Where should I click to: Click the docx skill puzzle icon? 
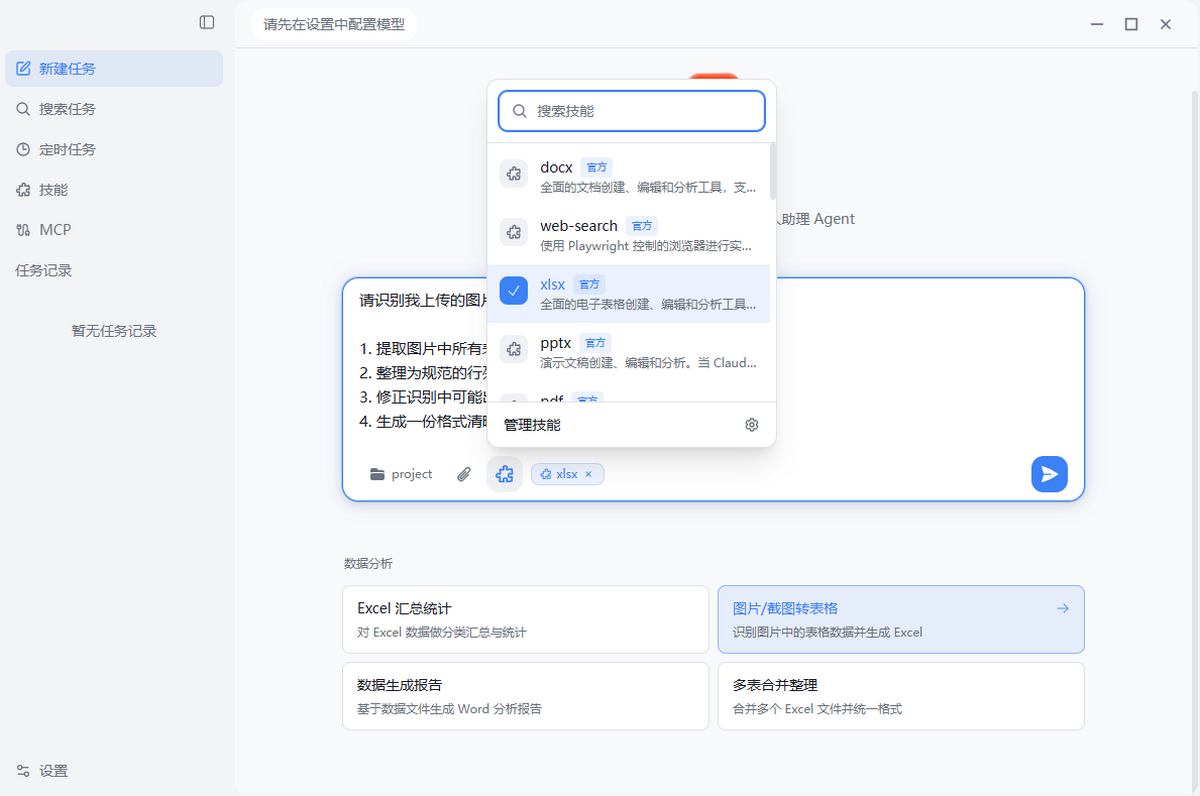coord(514,174)
